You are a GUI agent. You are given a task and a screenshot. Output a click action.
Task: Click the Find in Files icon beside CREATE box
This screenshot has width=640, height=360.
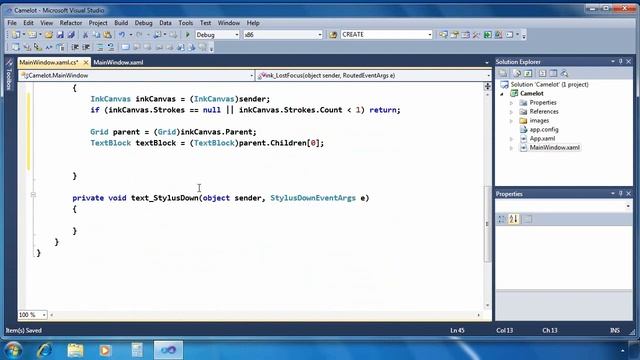coord(333,35)
